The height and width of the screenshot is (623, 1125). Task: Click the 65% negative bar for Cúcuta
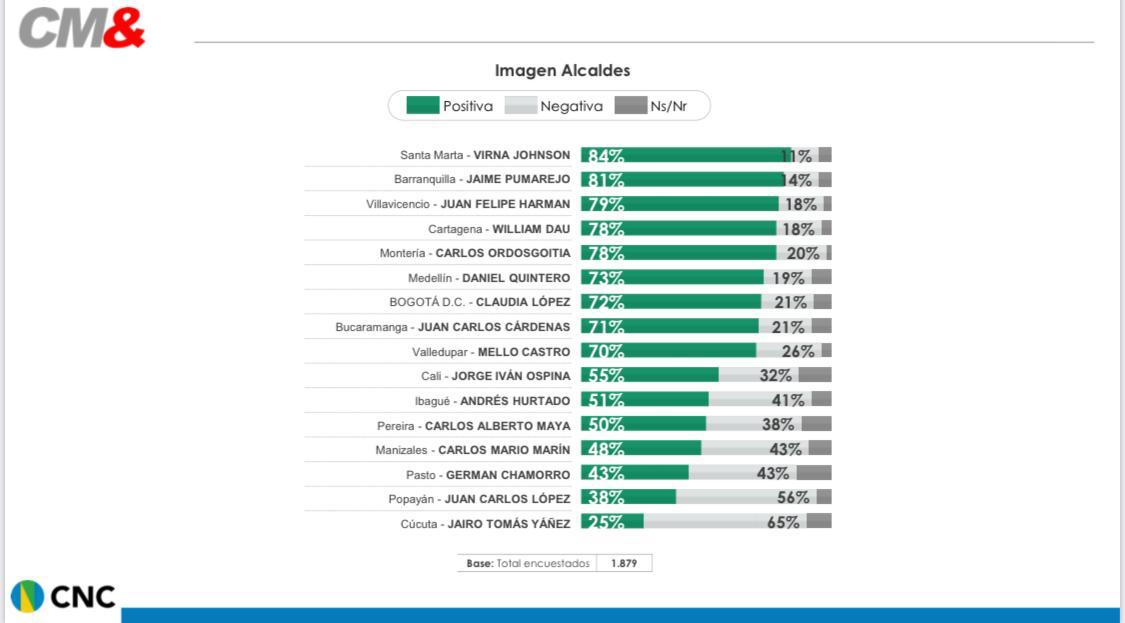click(x=725, y=521)
